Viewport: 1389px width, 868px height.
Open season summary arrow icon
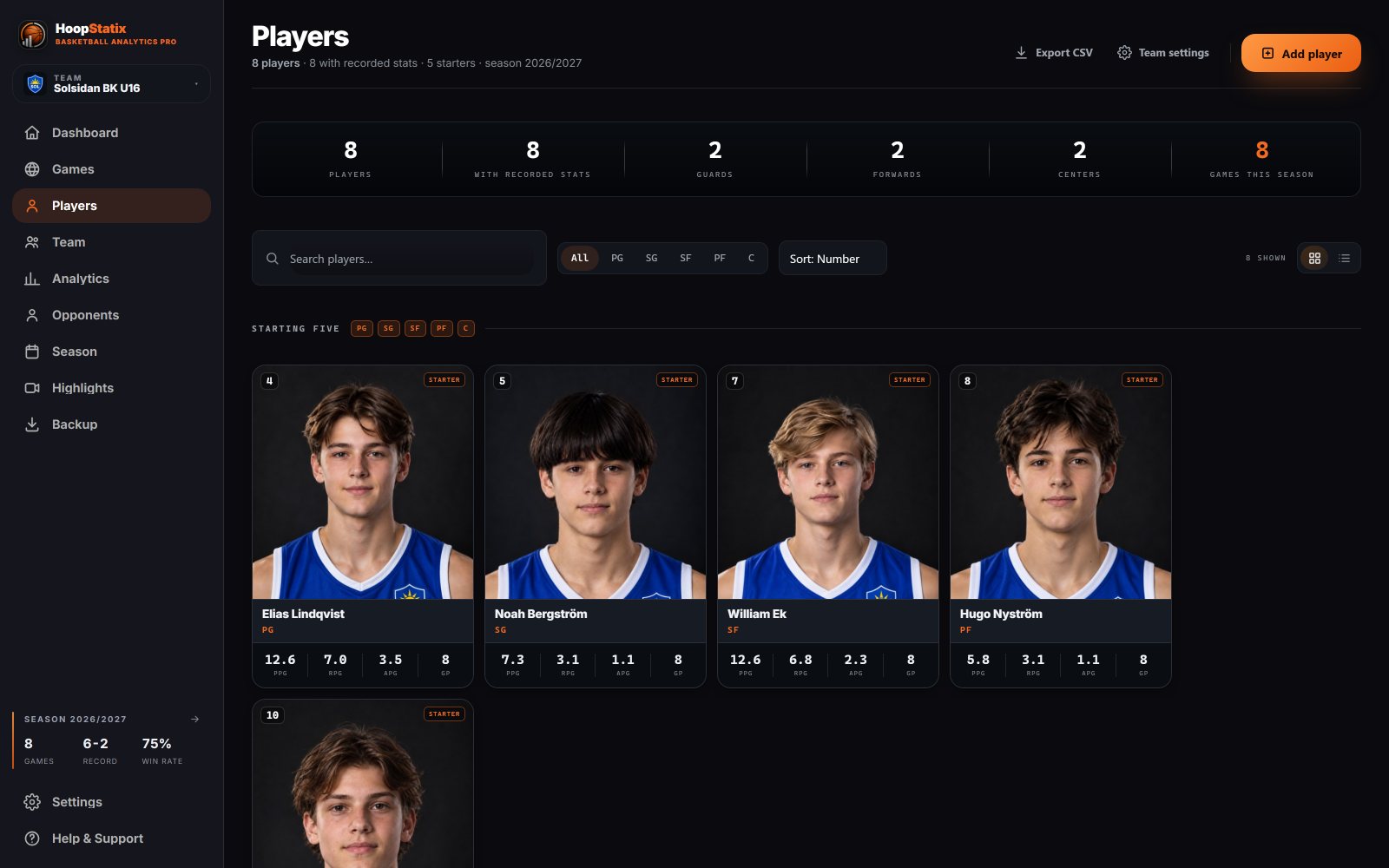[194, 719]
